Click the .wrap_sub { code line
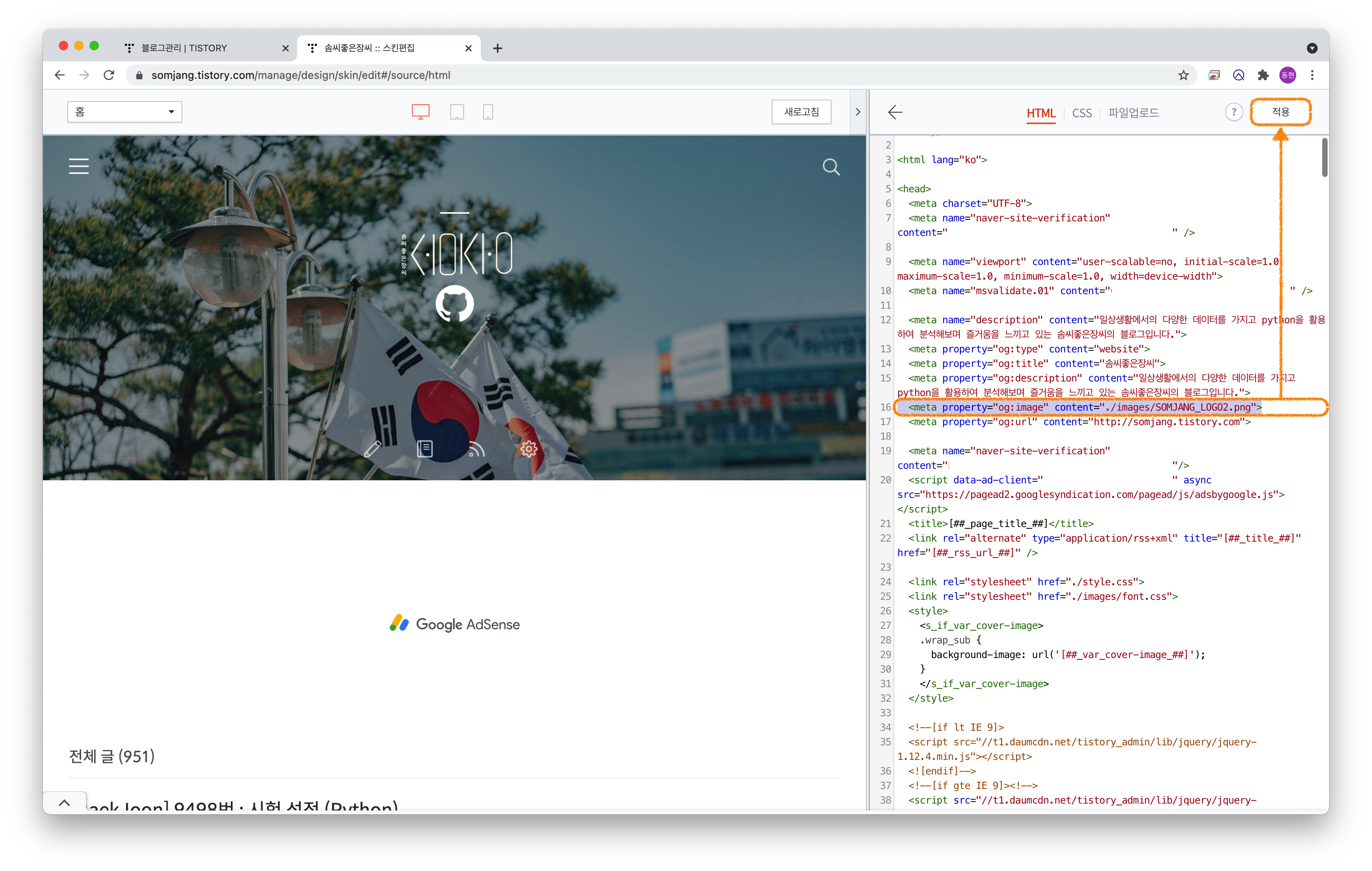 point(951,640)
